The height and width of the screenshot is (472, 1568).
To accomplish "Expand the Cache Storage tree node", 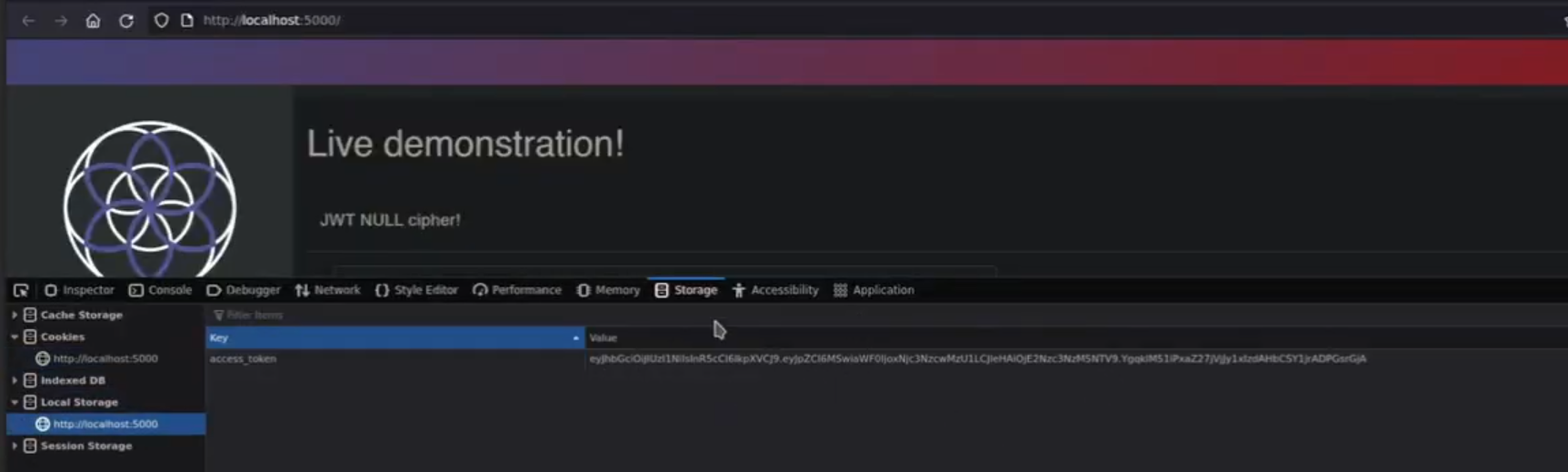I will [15, 315].
